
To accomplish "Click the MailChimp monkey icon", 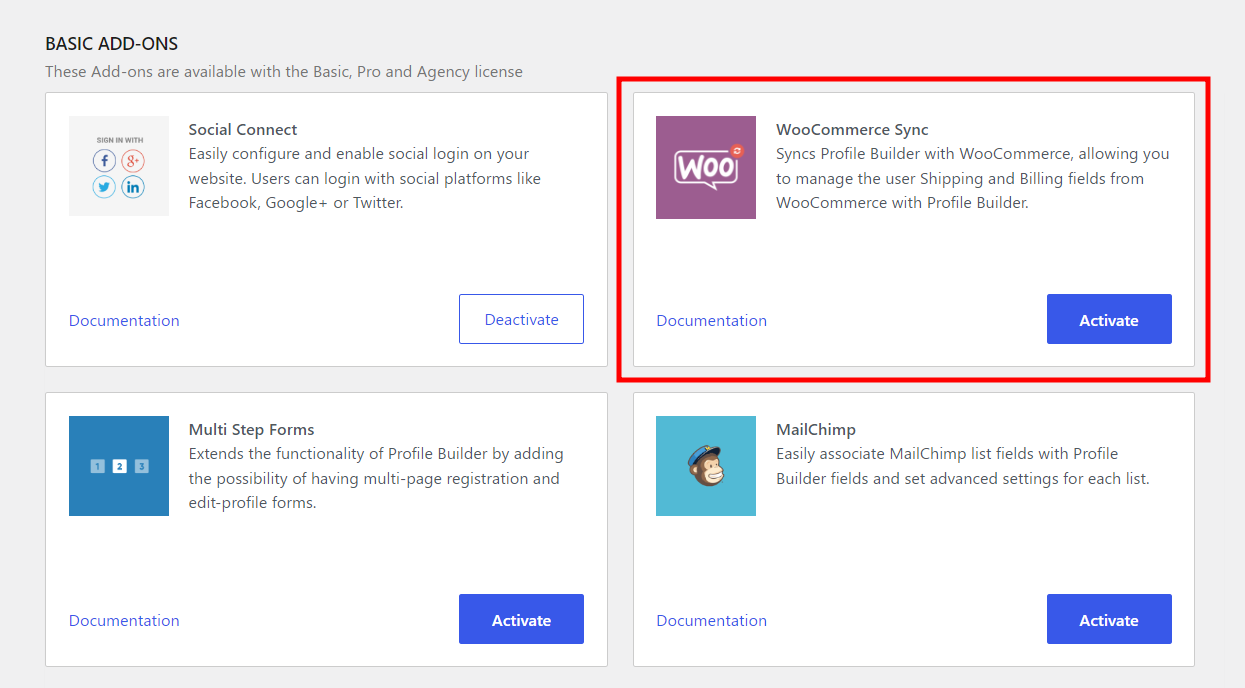I will pyautogui.click(x=706, y=466).
